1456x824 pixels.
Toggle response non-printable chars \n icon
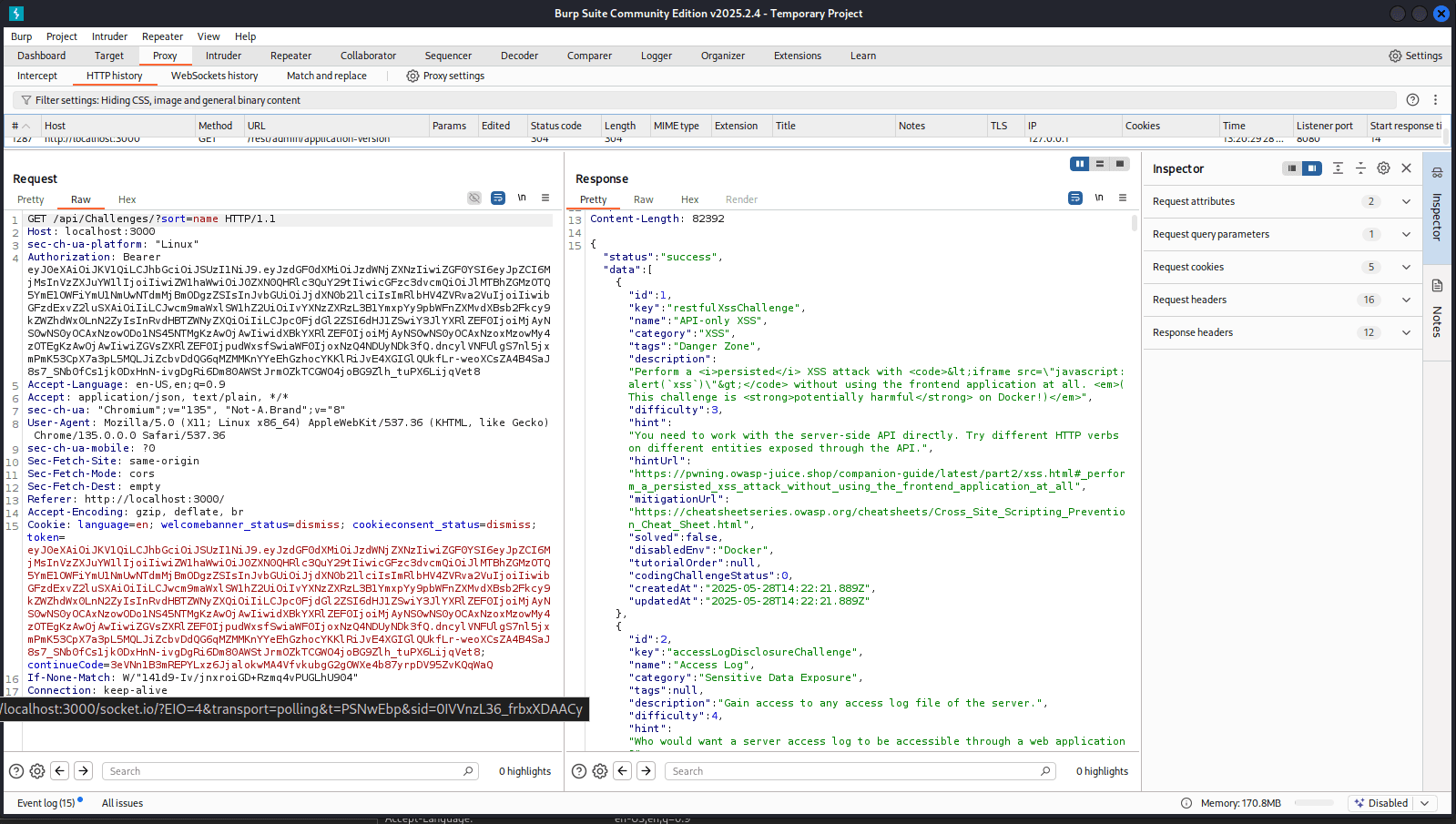click(x=1099, y=198)
